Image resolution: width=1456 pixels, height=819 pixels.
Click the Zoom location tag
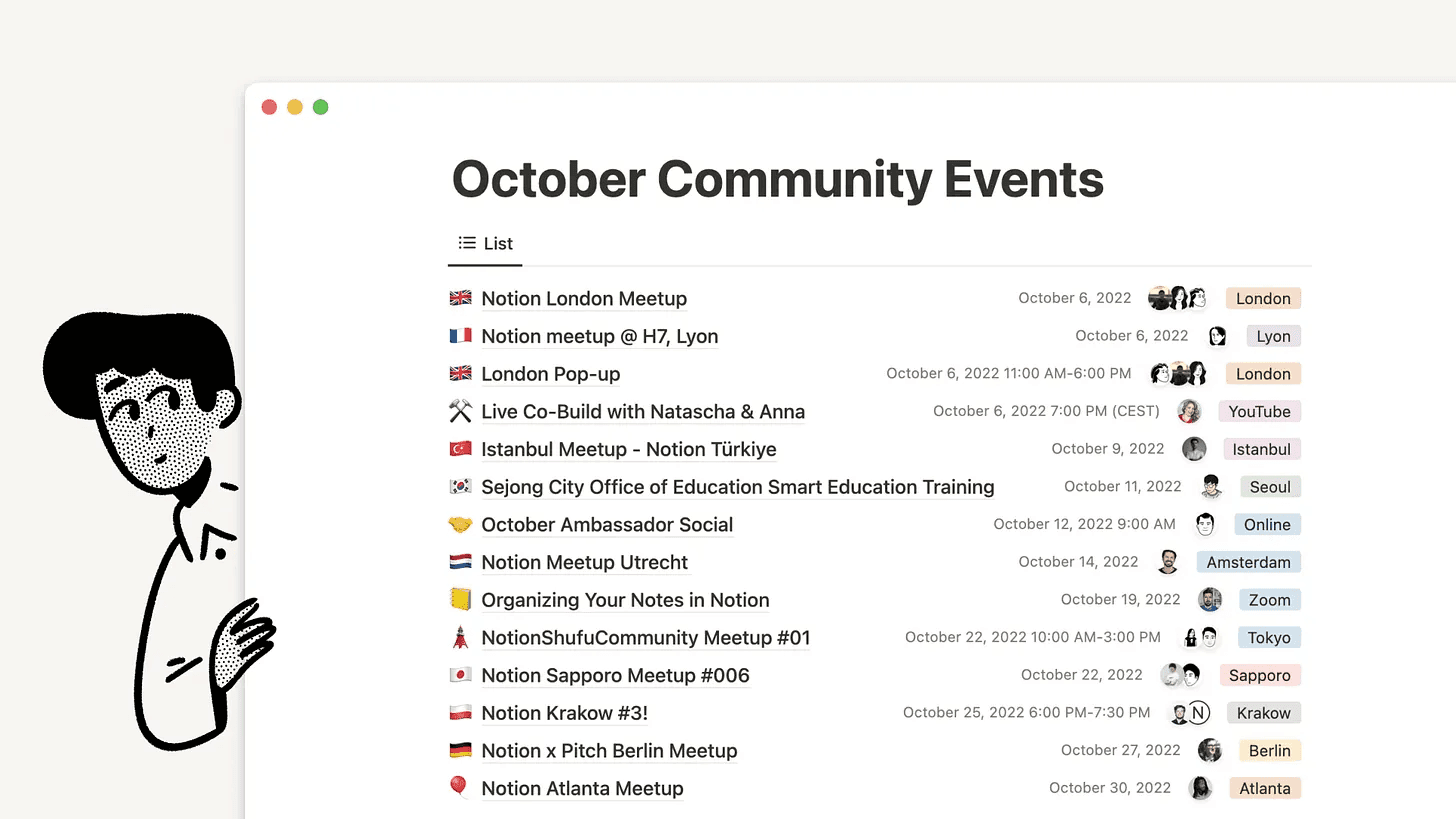click(1270, 600)
